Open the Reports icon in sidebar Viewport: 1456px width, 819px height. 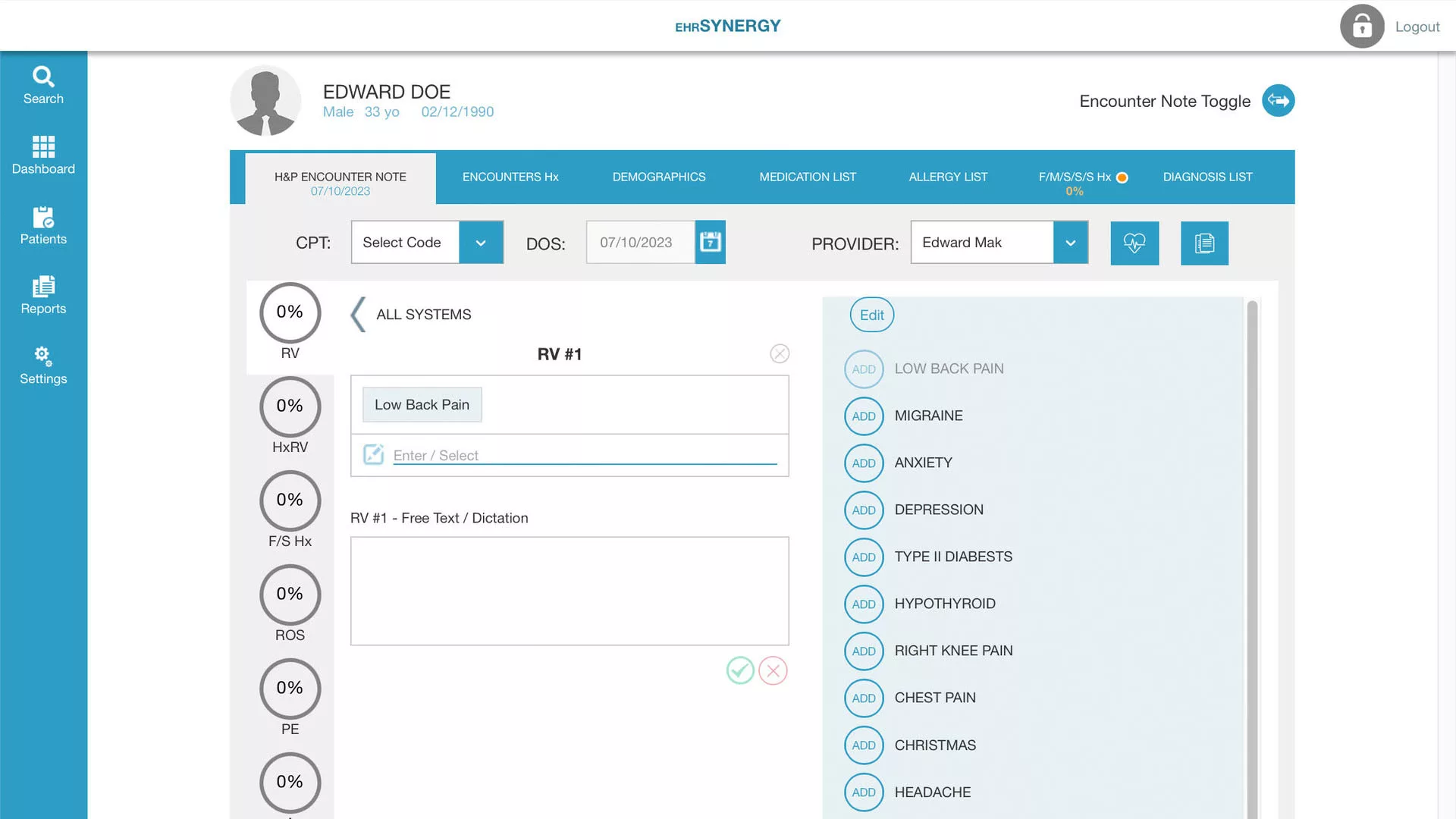click(43, 287)
